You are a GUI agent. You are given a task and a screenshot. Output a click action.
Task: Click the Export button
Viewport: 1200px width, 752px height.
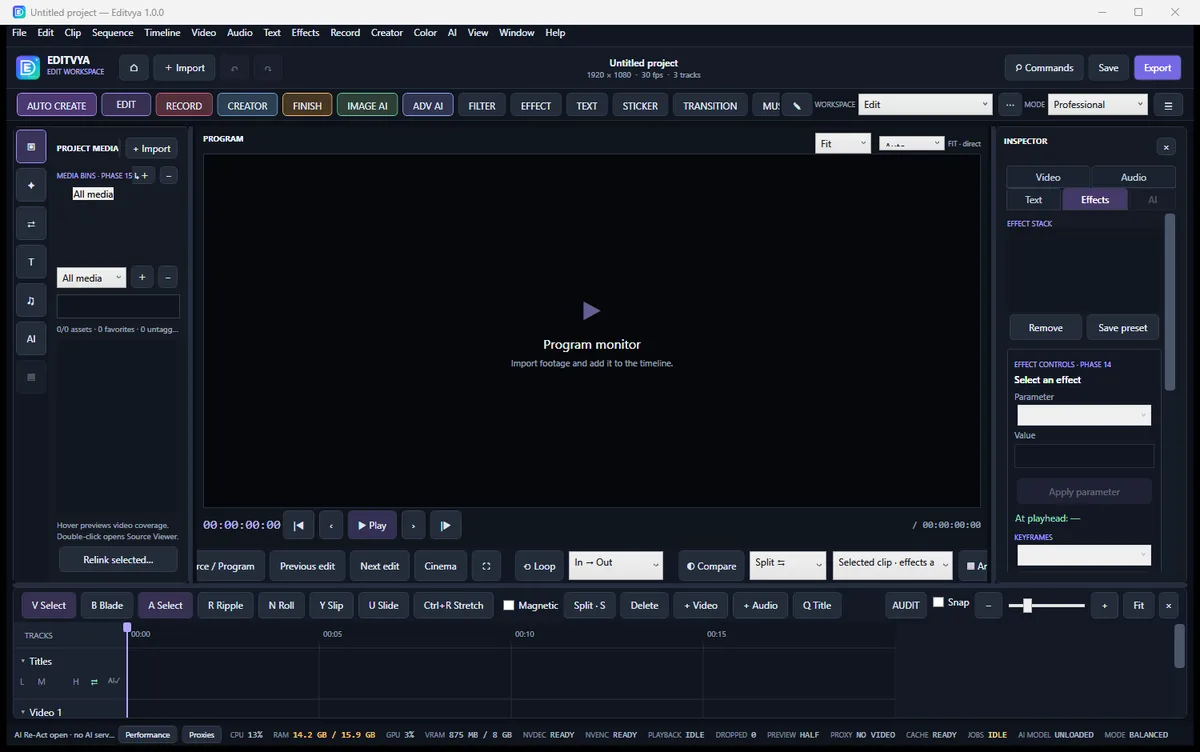pos(1158,68)
